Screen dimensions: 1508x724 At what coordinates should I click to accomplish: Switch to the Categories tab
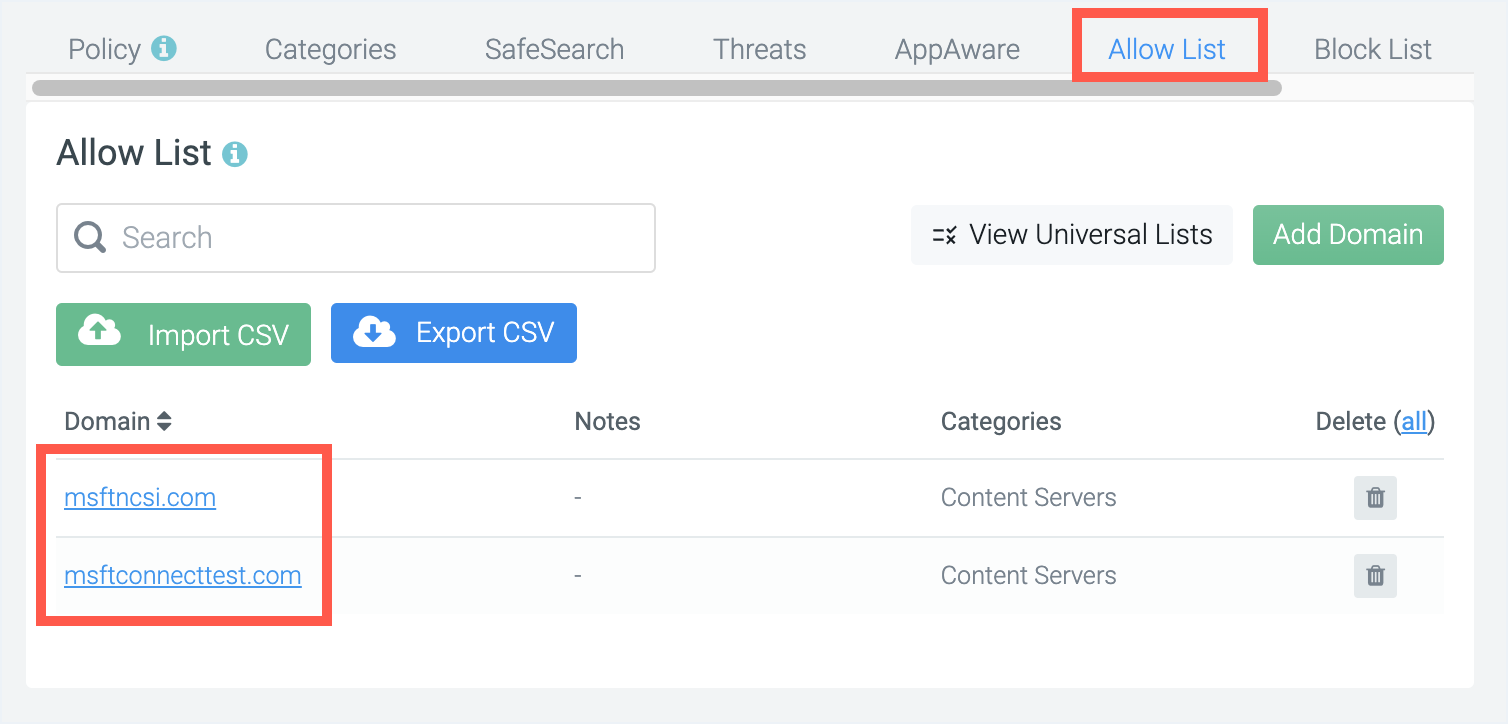[330, 49]
